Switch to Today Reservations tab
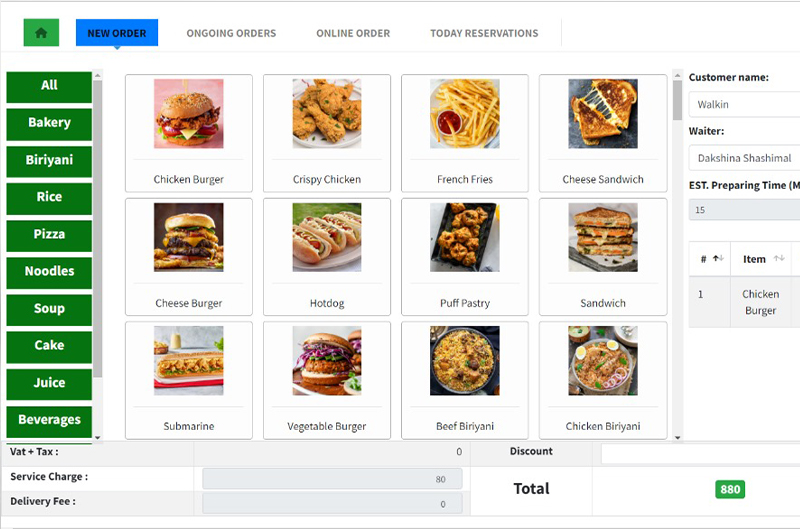The height and width of the screenshot is (529, 800). click(x=484, y=33)
